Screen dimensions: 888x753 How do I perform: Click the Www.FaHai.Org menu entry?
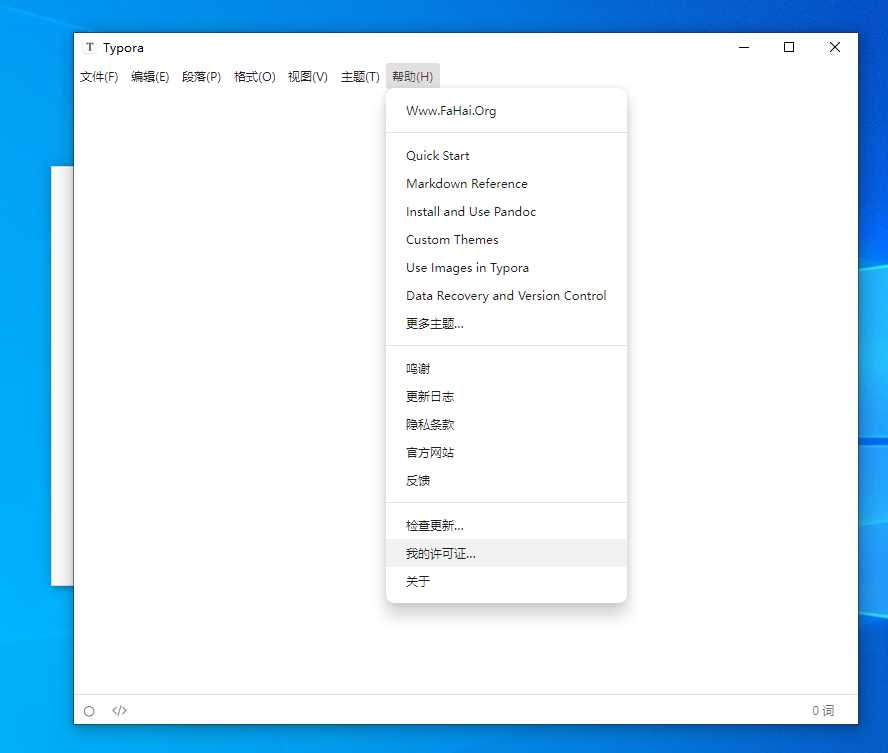coord(506,111)
